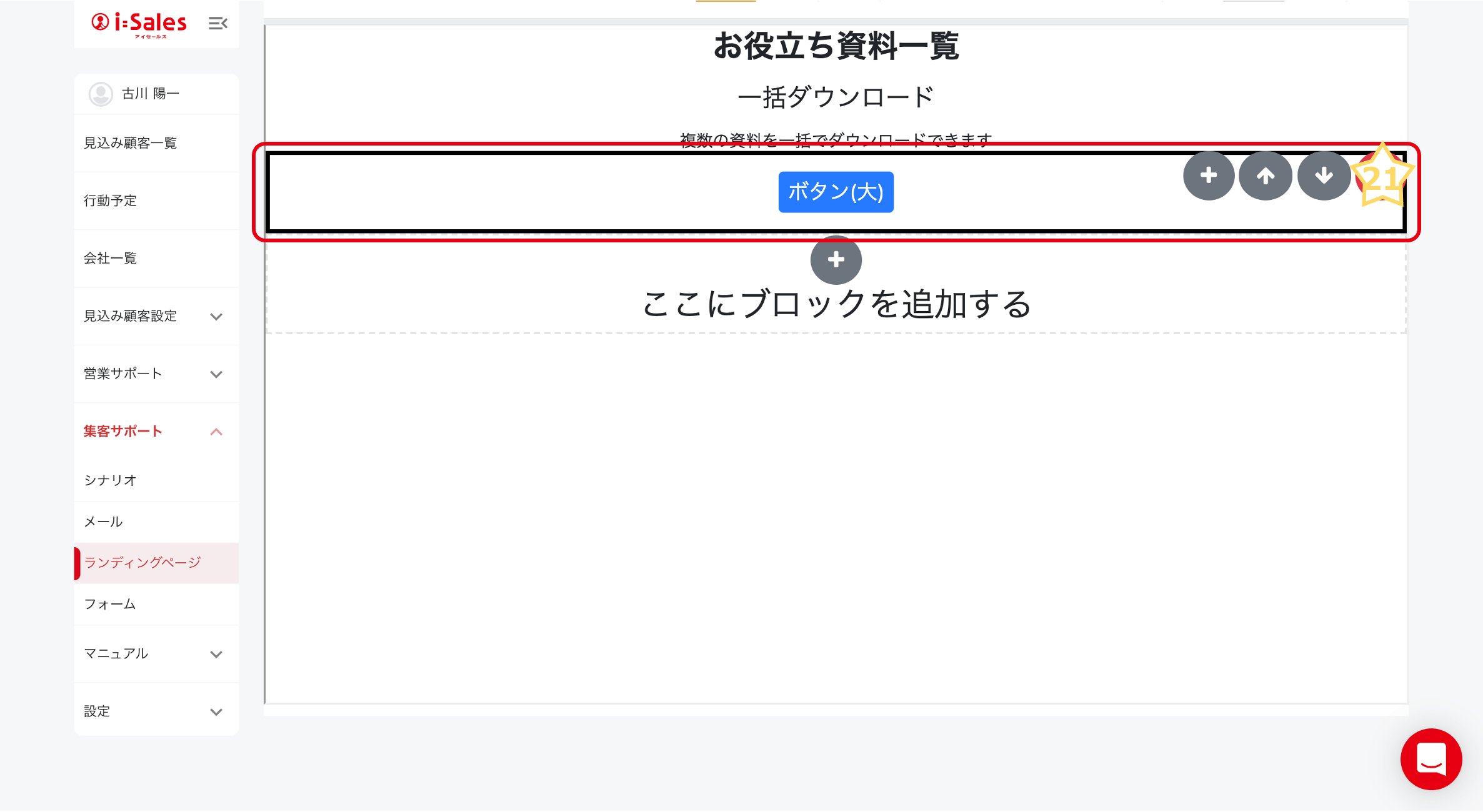Move the button block down with the arrow

pos(1324,176)
